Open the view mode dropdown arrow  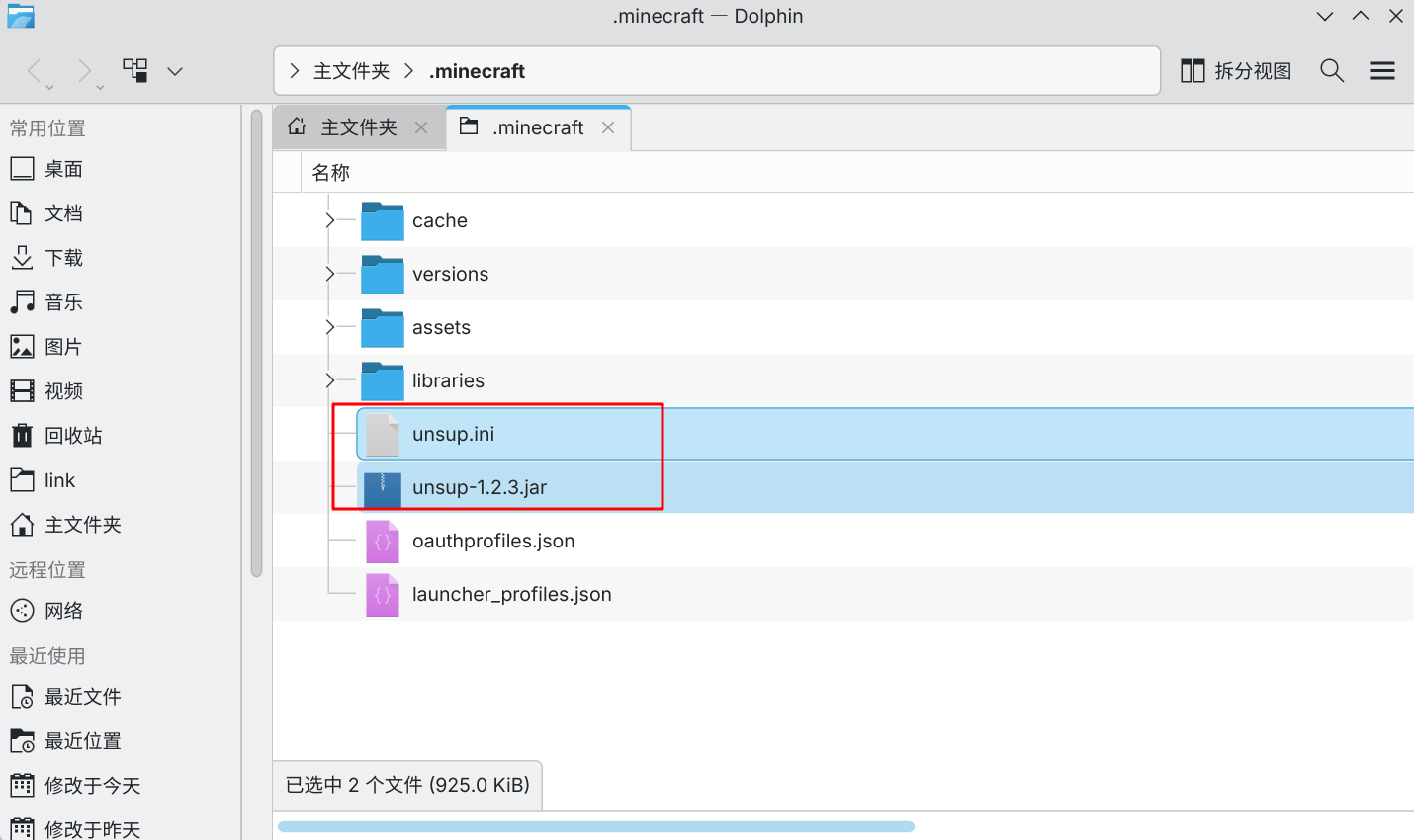pos(175,71)
